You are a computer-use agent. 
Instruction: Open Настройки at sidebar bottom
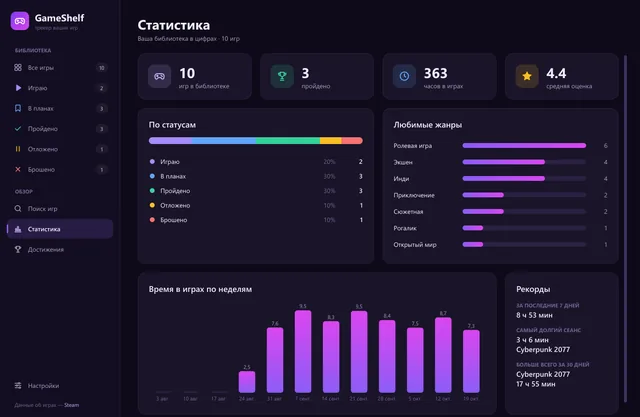[x=60, y=386]
